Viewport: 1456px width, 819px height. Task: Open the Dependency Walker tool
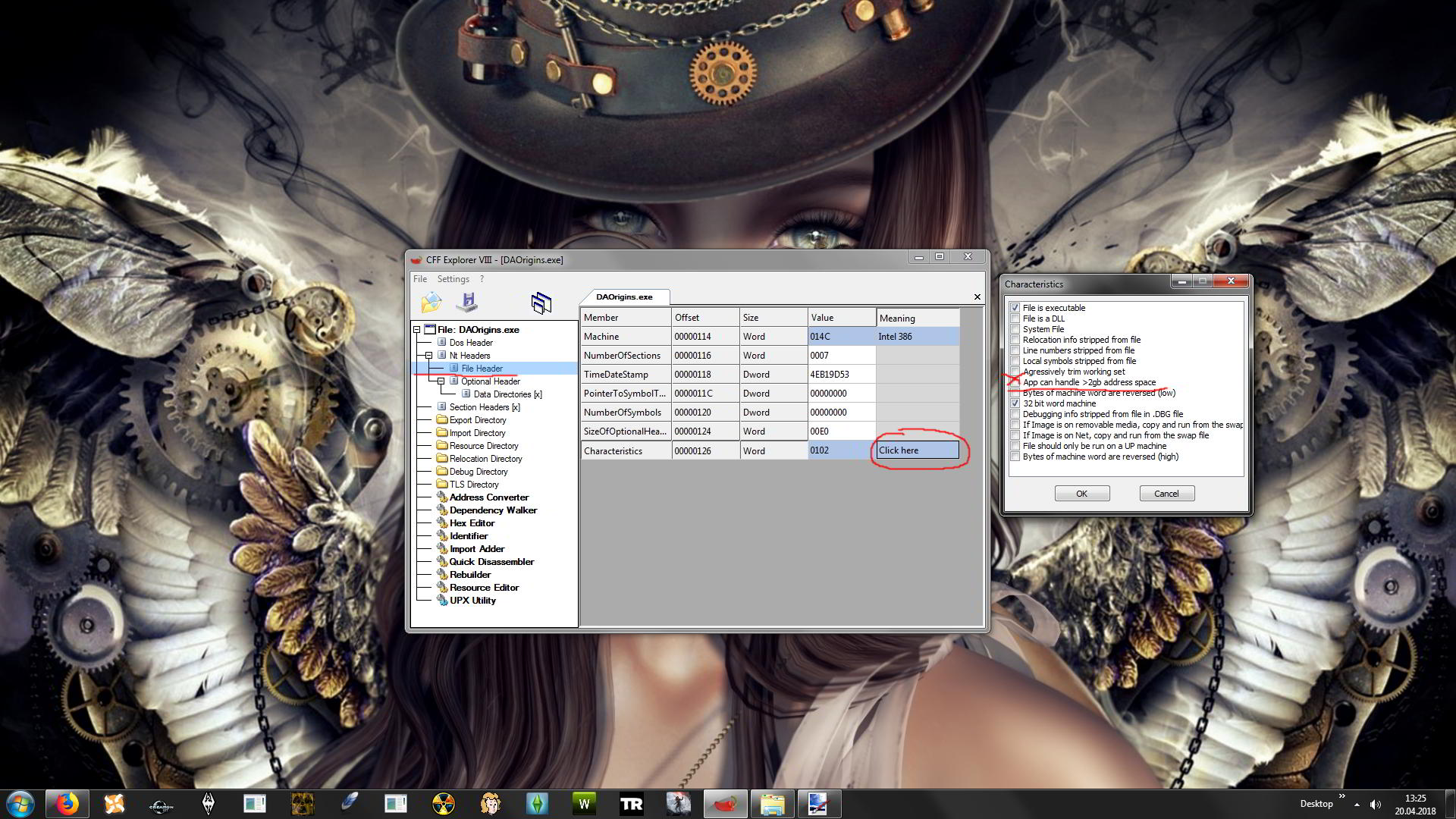point(492,510)
